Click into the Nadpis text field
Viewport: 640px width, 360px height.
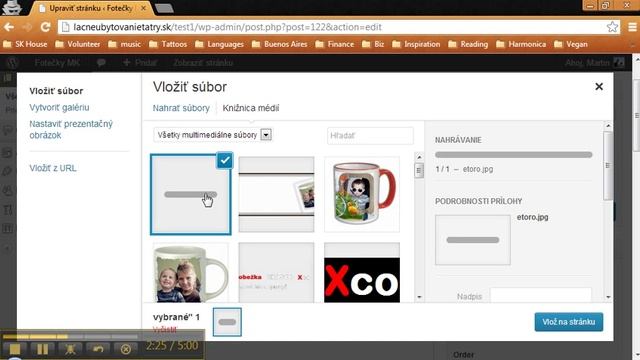(541, 296)
